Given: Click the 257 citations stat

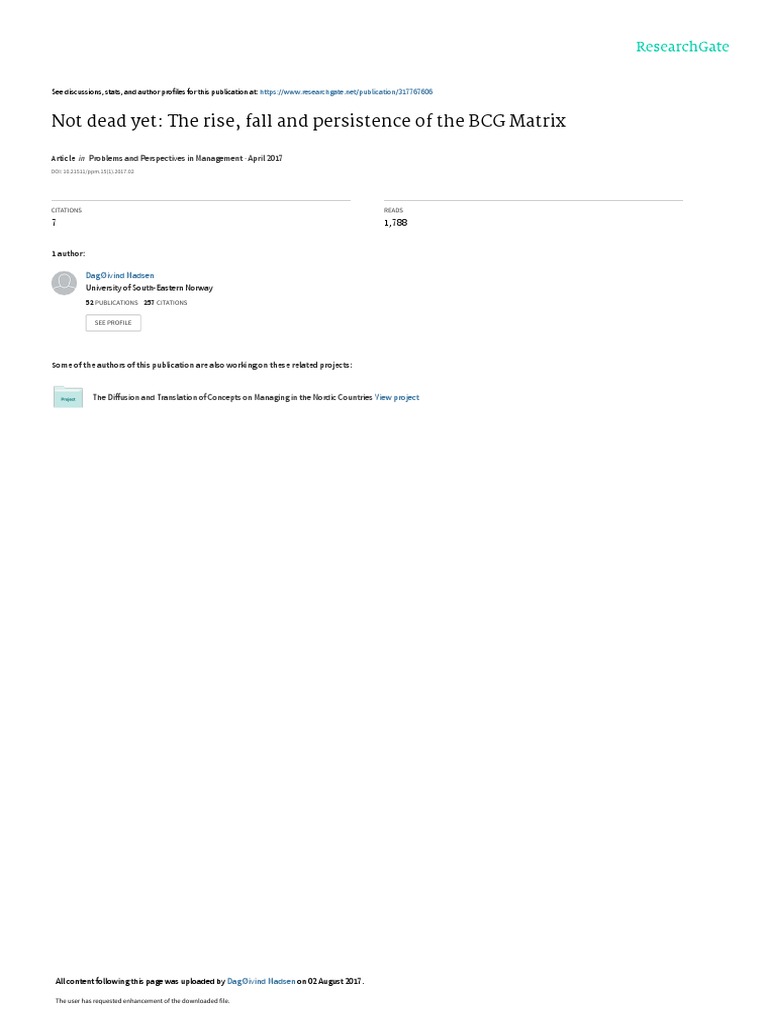Looking at the screenshot, I should point(166,303).
